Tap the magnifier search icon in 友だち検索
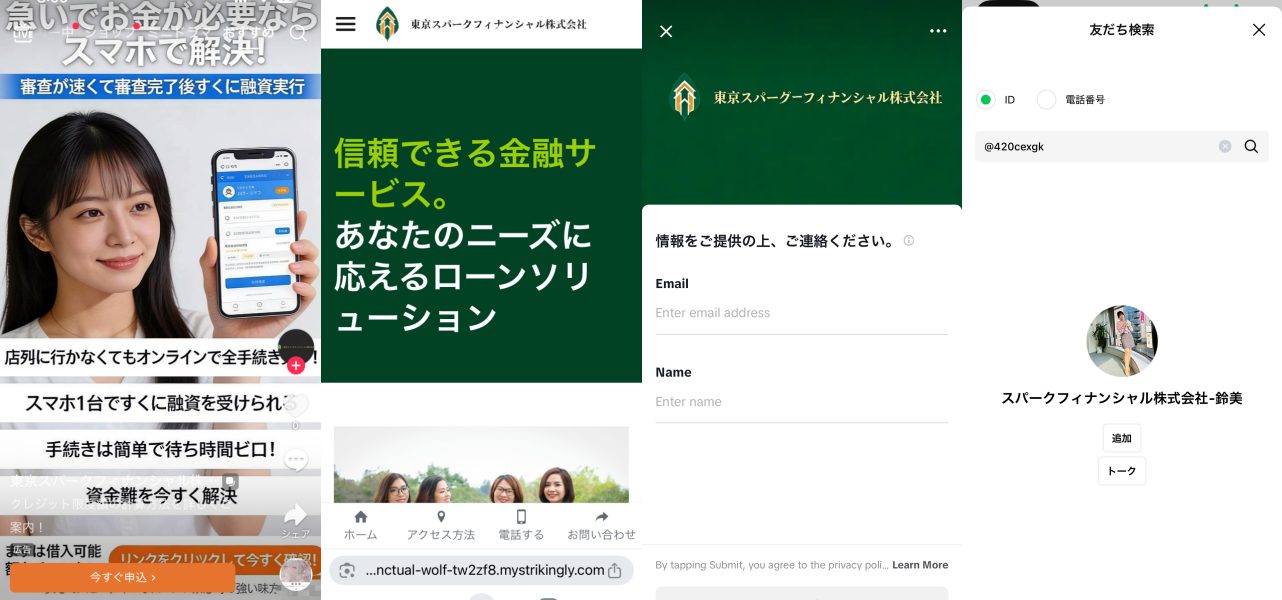The width and height of the screenshot is (1282, 600). coord(1251,146)
